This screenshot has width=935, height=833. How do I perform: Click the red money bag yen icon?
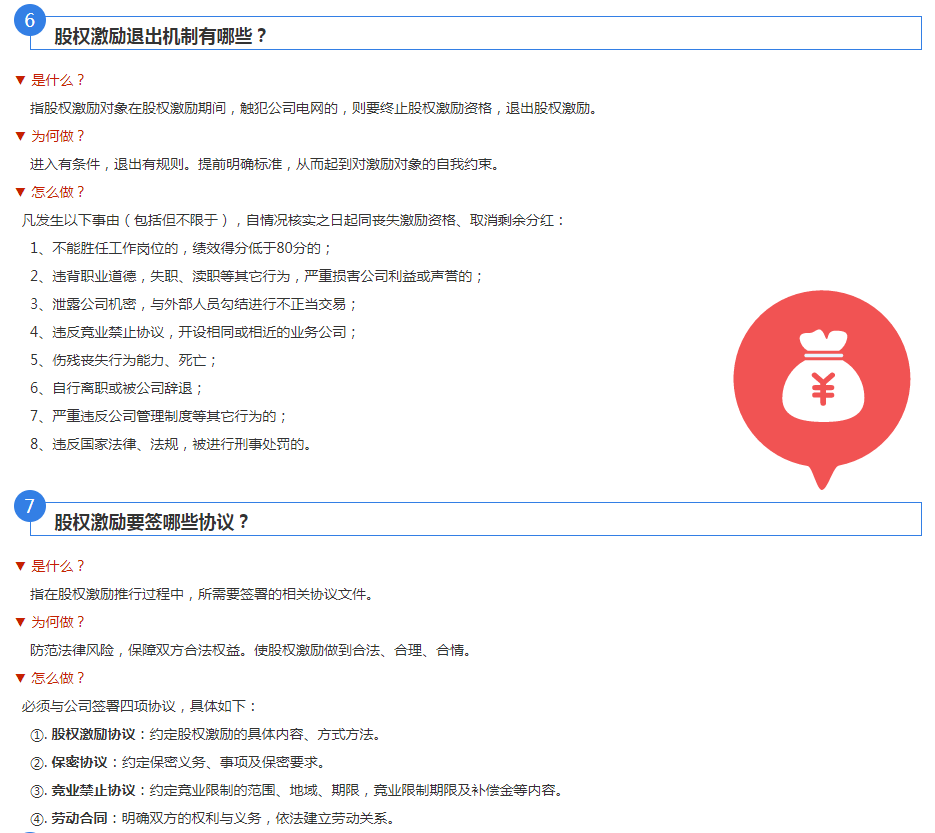point(822,388)
